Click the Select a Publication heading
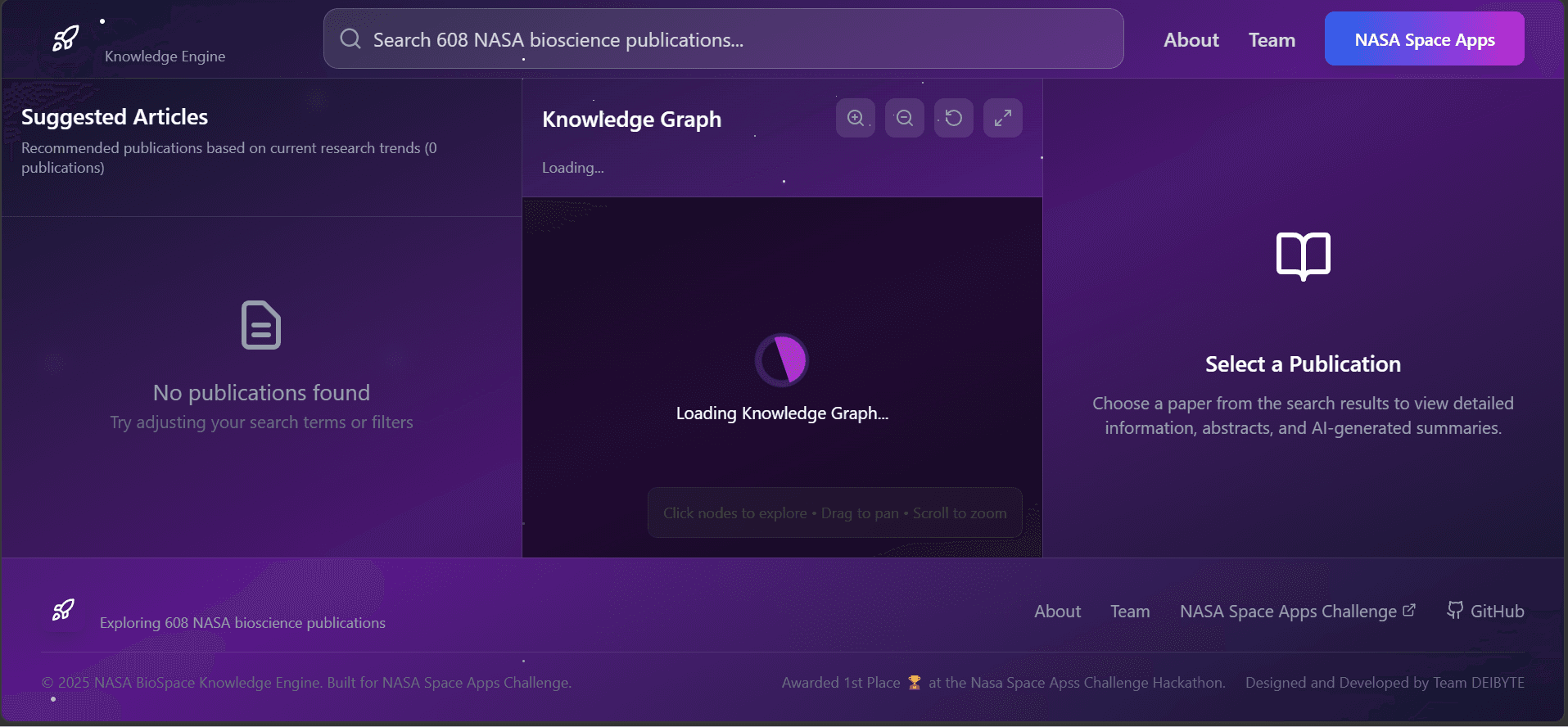The width and height of the screenshot is (1568, 727). click(x=1303, y=364)
